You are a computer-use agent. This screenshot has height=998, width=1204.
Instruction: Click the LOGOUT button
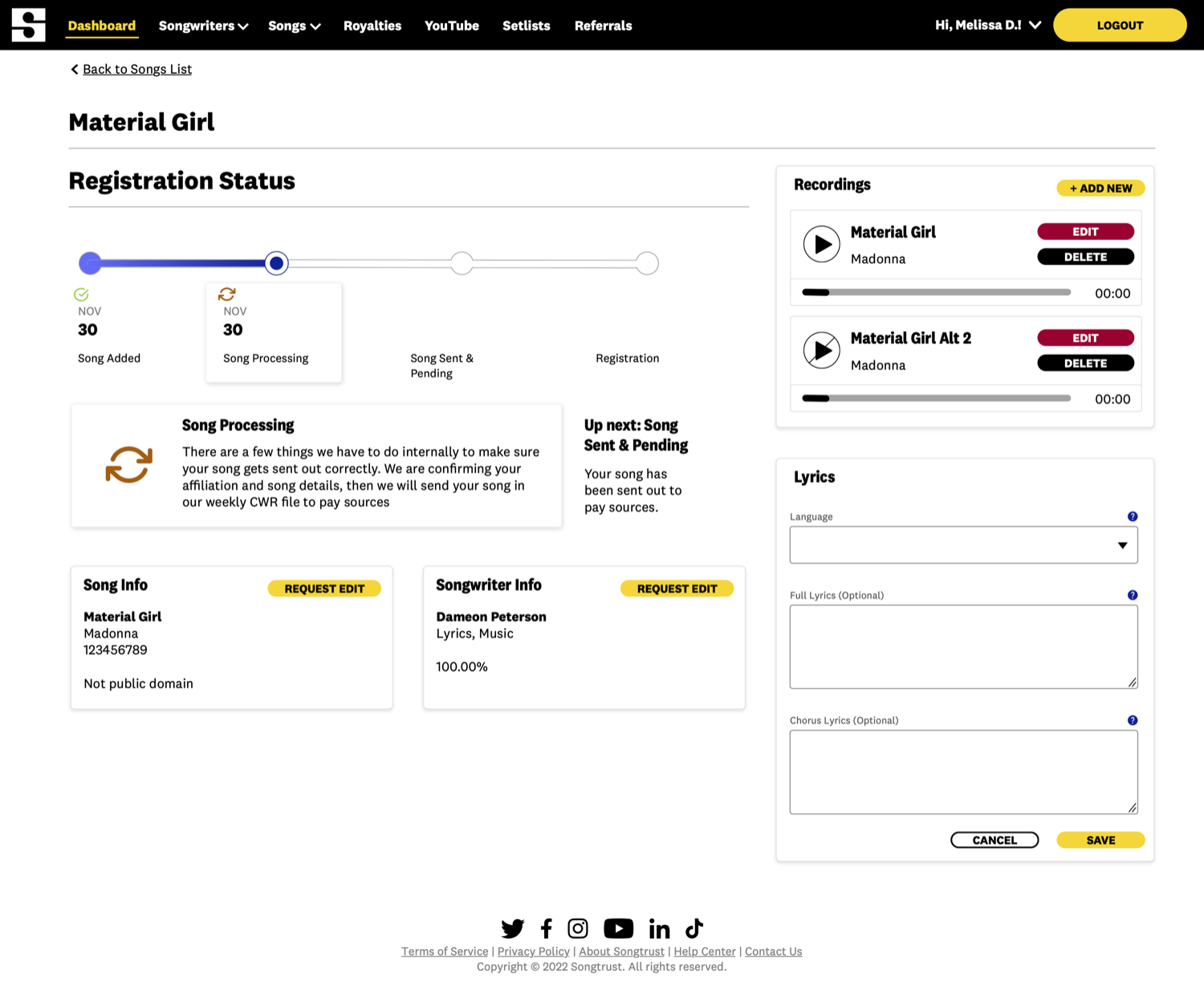tap(1120, 25)
